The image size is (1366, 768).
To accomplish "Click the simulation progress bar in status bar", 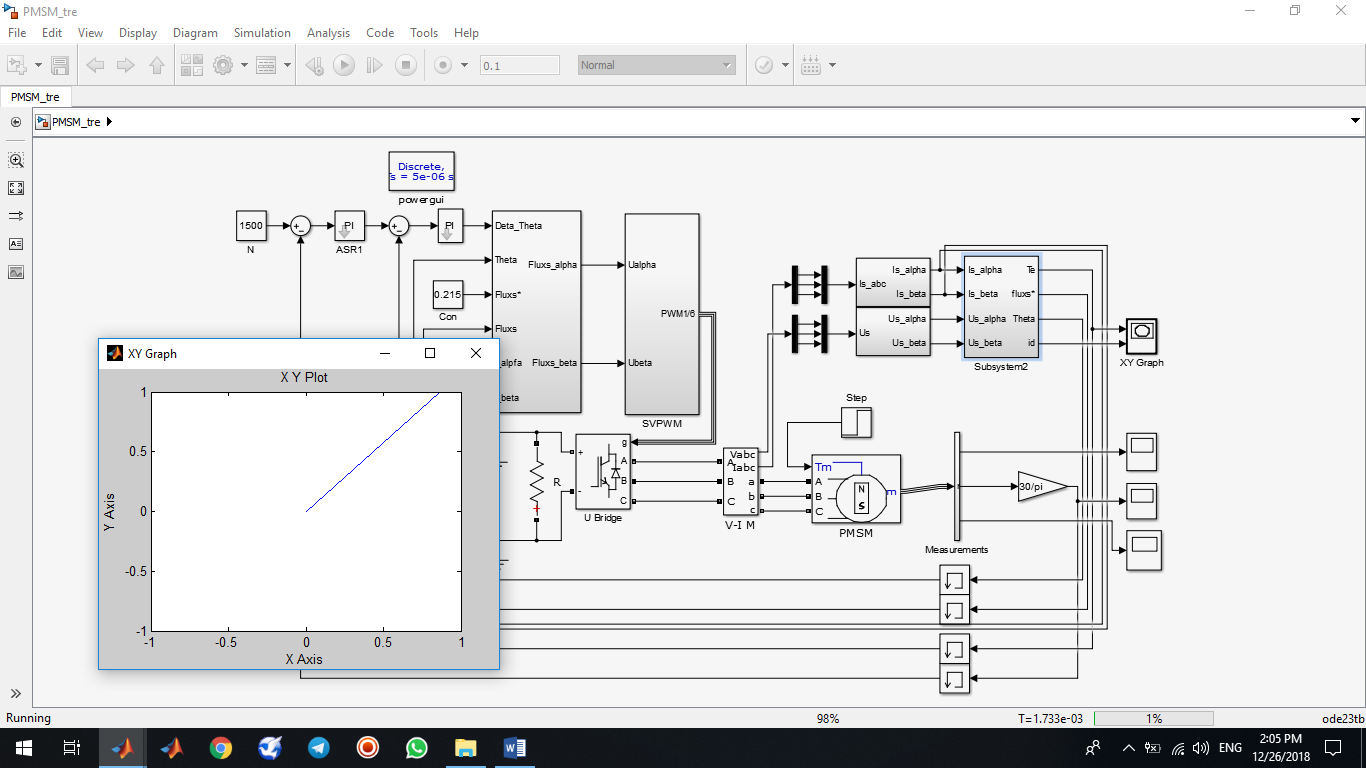I will click(x=1153, y=719).
